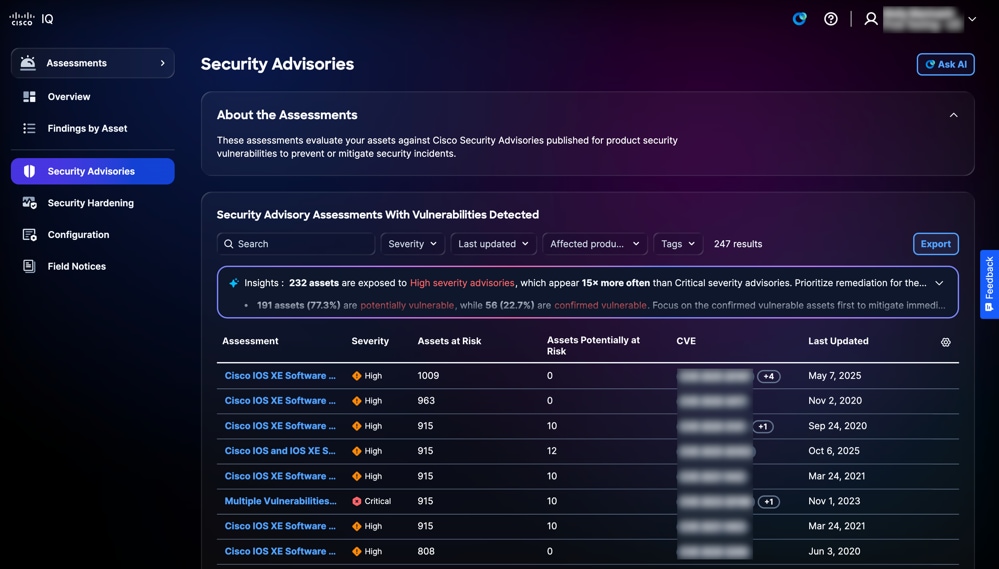Image resolution: width=999 pixels, height=569 pixels.
Task: Select Security Advisories in sidebar
Action: point(92,171)
